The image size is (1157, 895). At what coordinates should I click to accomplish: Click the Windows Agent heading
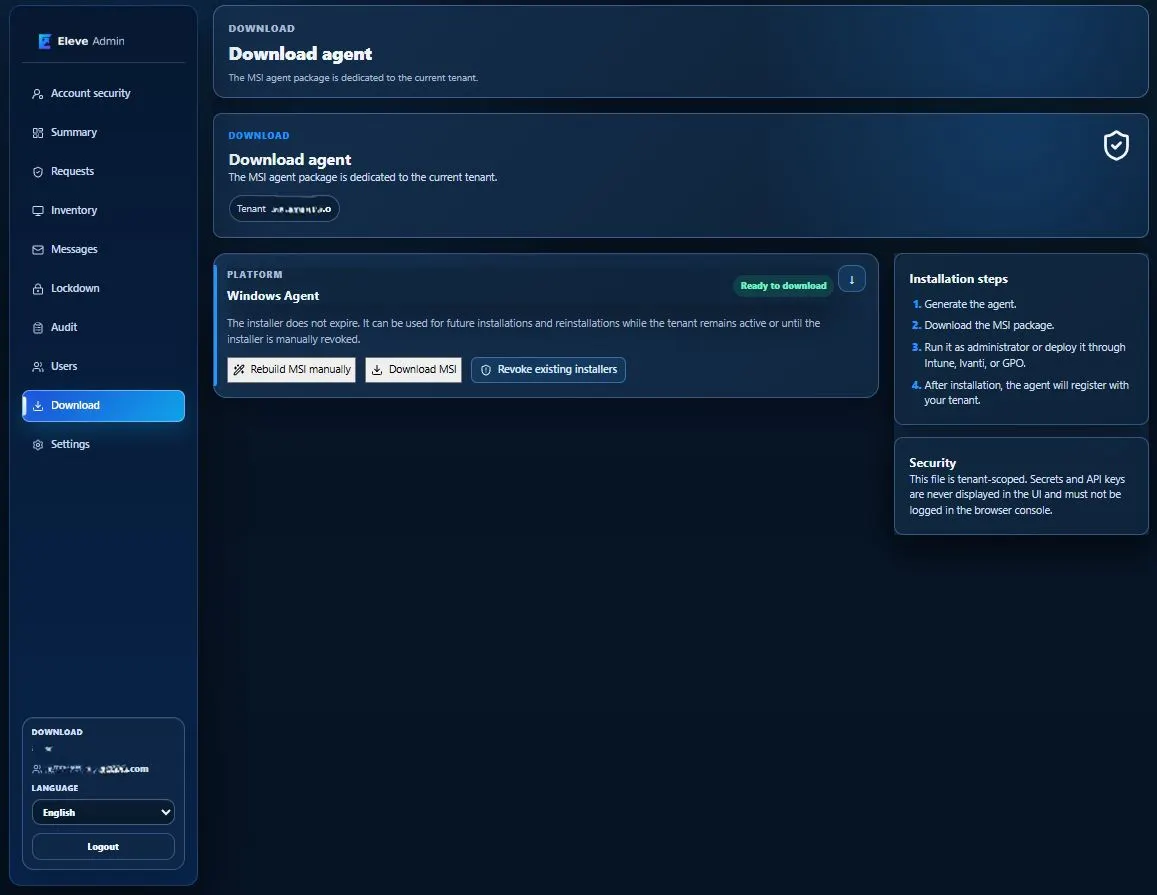click(x=273, y=296)
